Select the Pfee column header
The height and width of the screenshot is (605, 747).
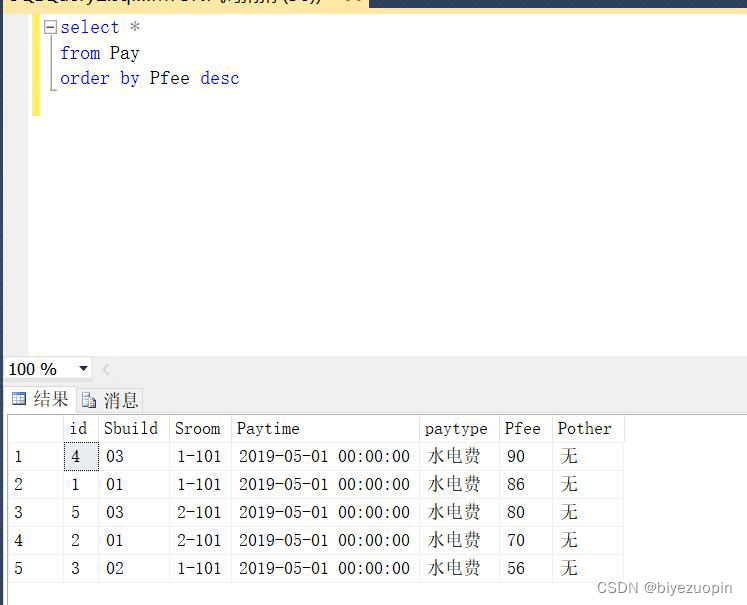click(x=526, y=428)
